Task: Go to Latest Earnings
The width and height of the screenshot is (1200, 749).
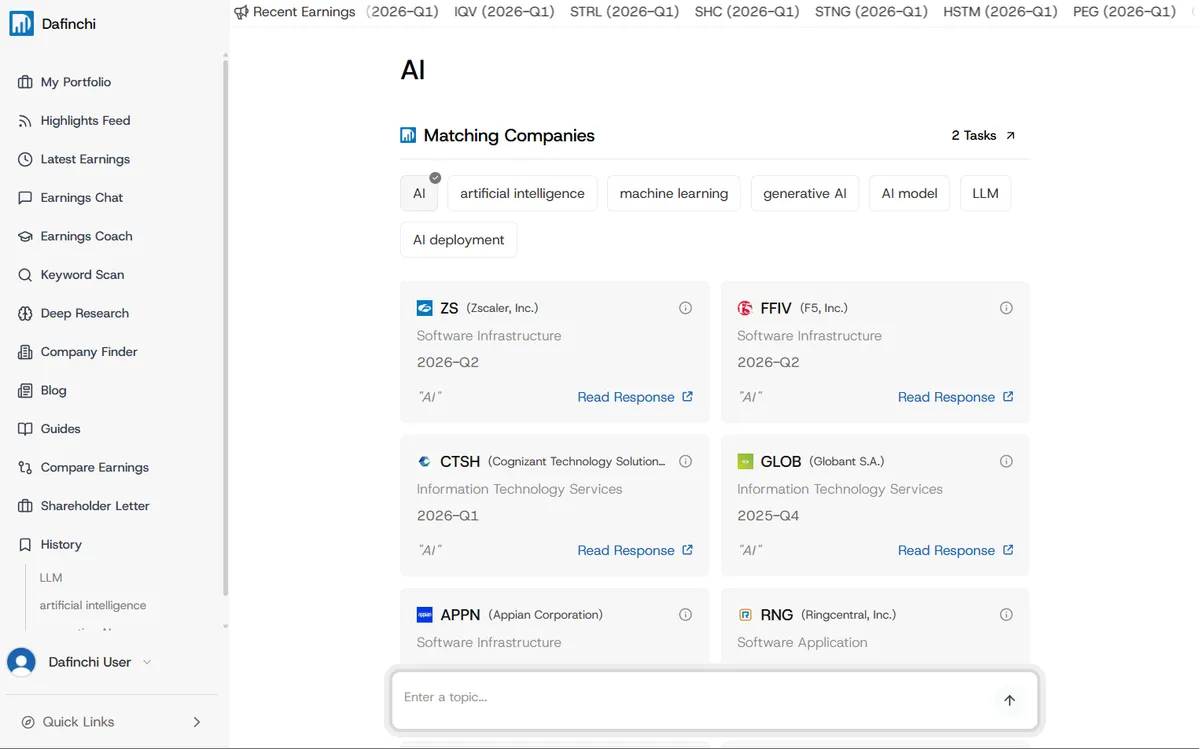Action: [85, 159]
